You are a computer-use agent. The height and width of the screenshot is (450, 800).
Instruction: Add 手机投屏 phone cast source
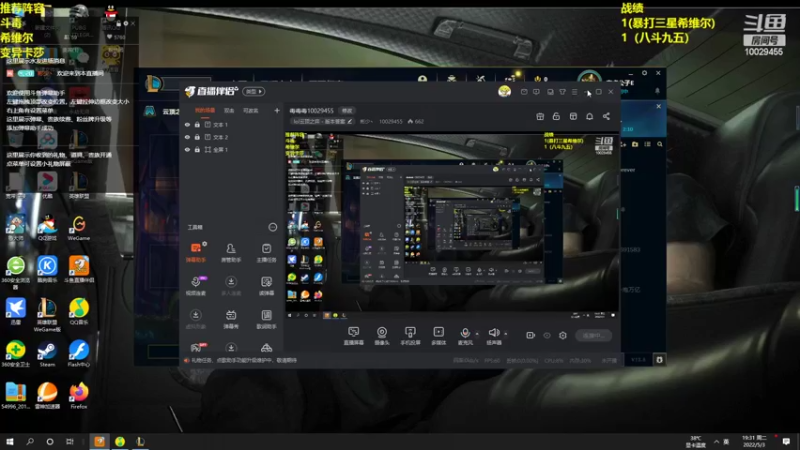410,336
